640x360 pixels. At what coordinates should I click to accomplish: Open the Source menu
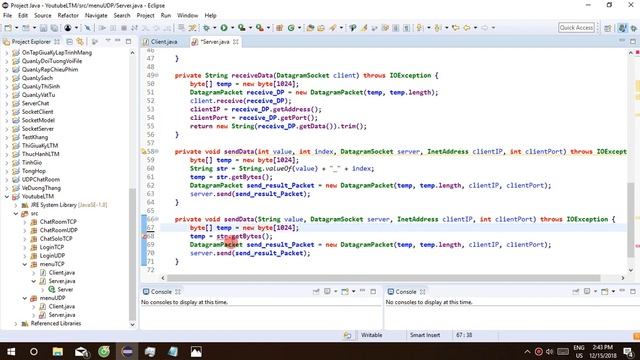42,15
